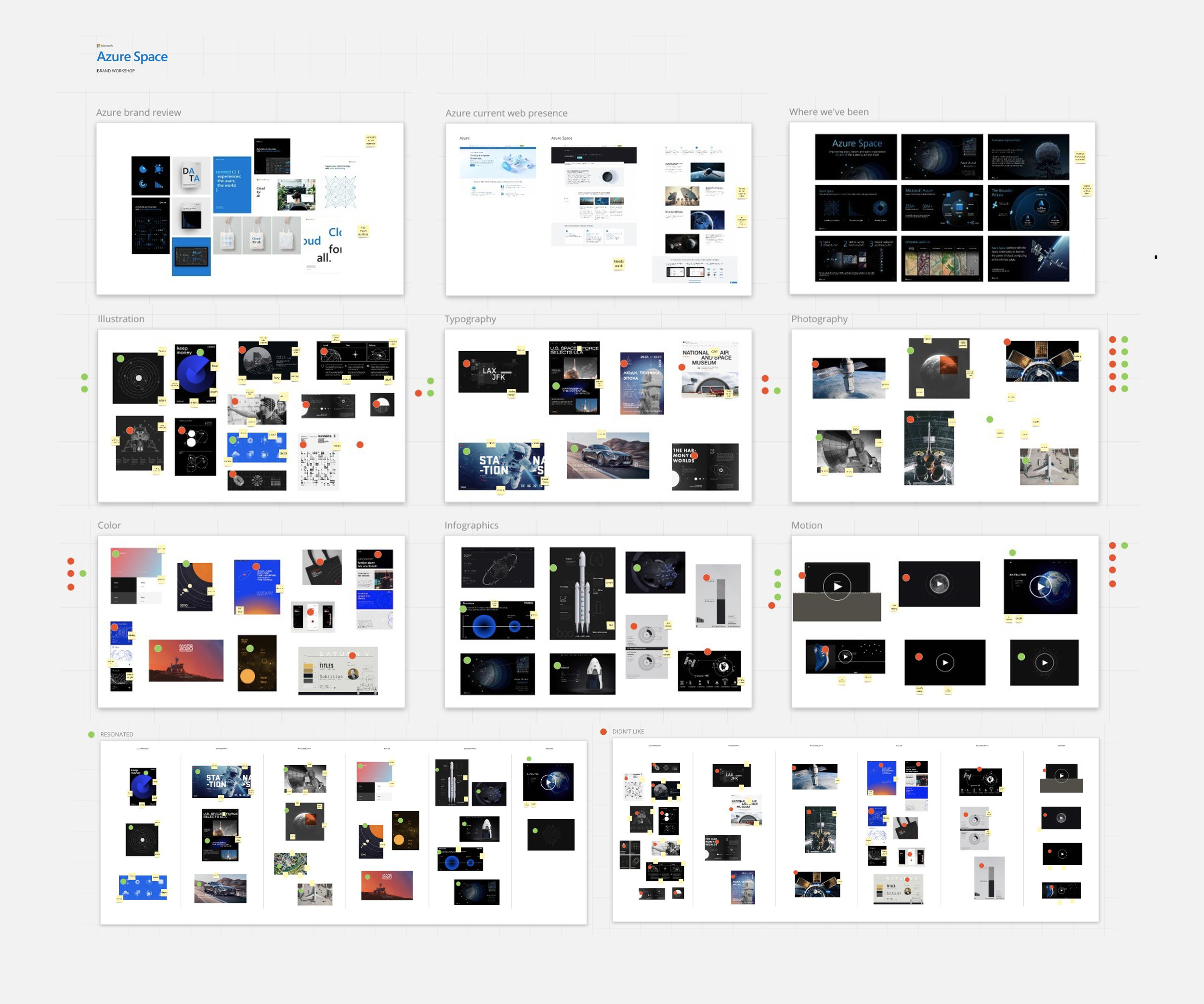Select The Broader Picture slide

(x=1028, y=208)
